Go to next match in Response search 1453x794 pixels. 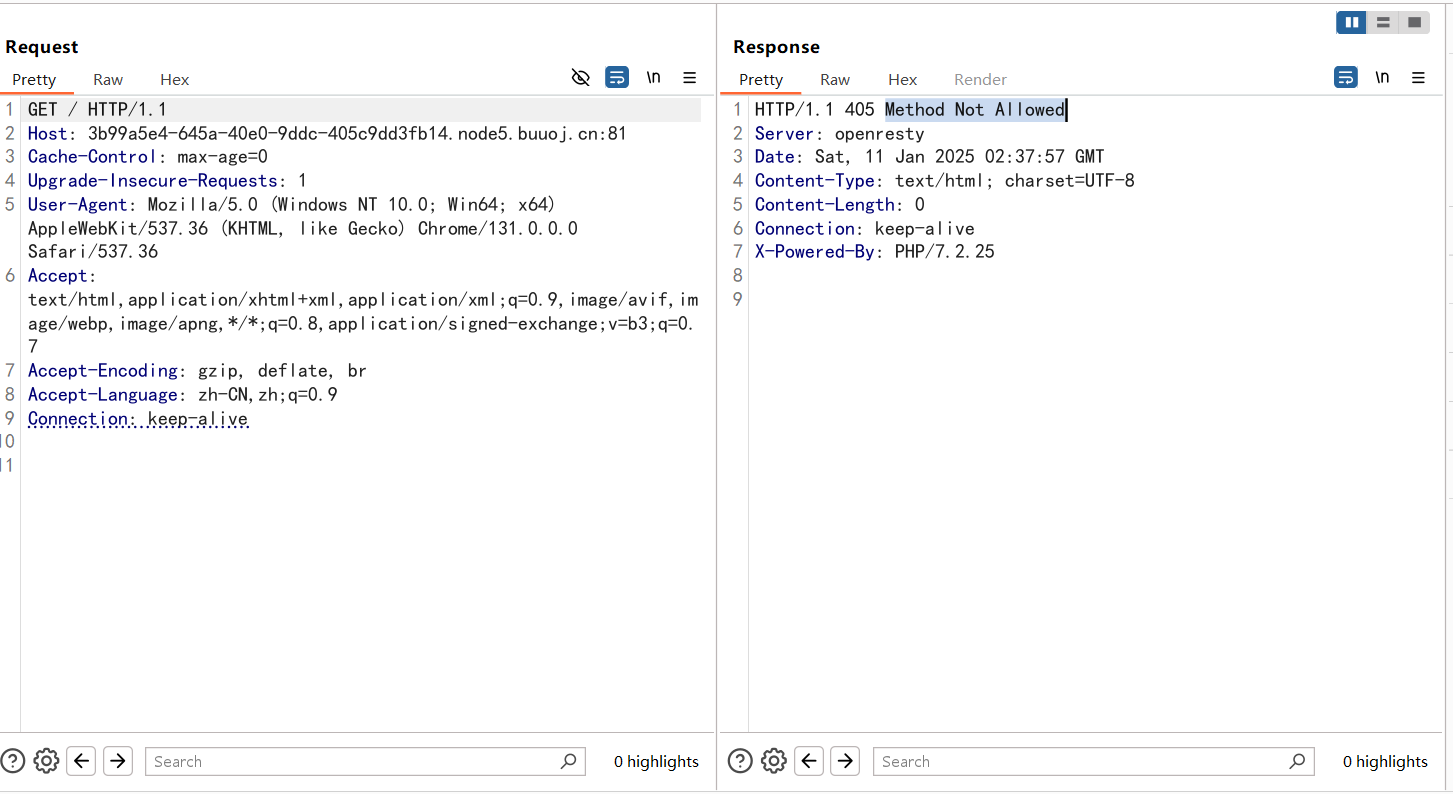[845, 761]
